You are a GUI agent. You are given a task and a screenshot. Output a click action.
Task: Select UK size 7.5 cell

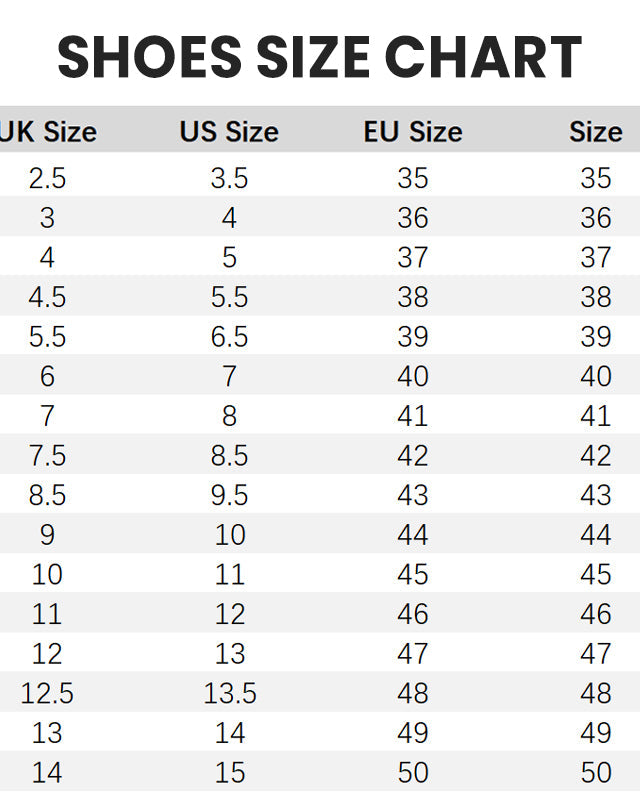click(x=47, y=456)
